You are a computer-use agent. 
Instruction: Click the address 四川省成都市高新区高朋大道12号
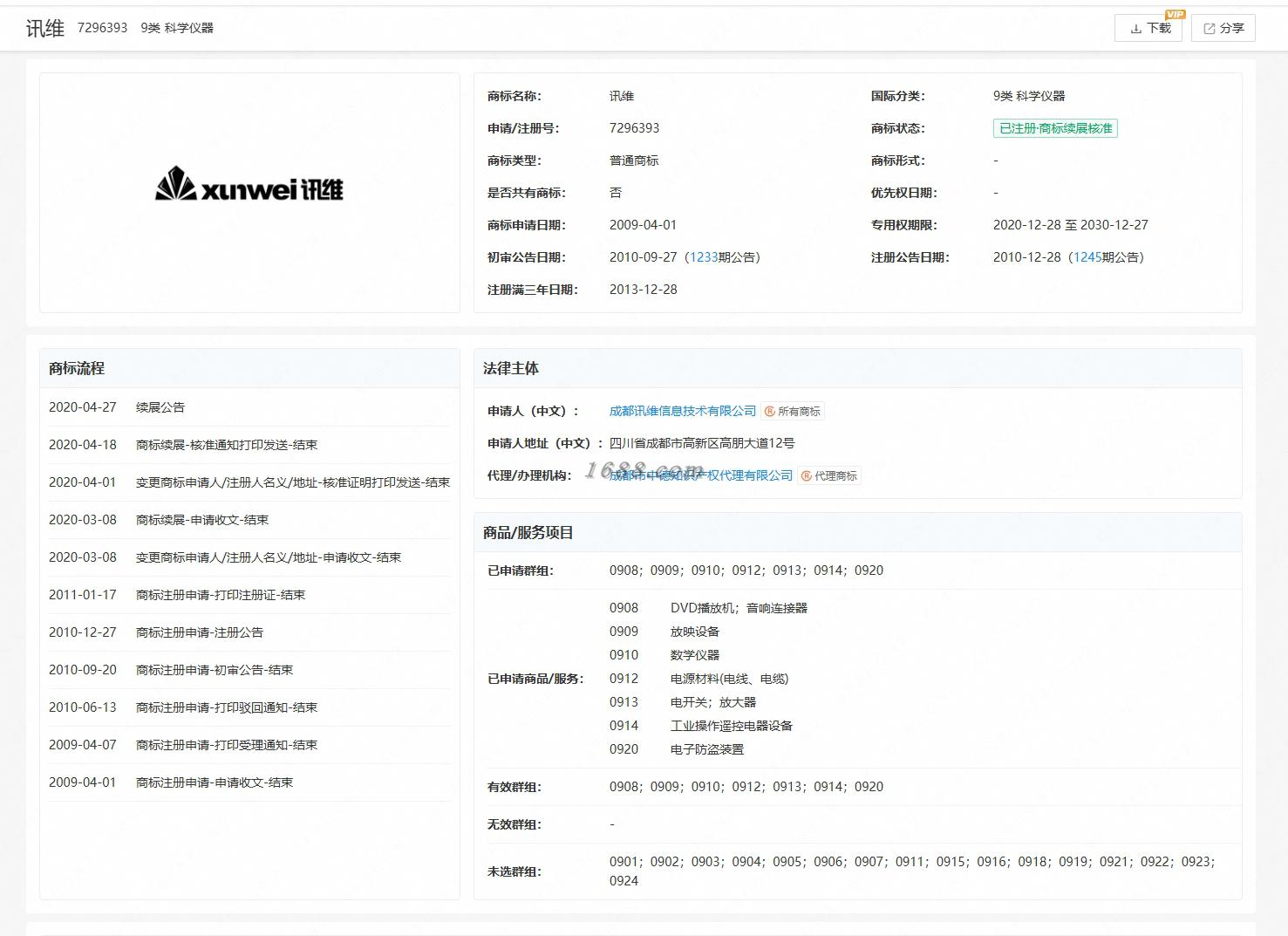coord(702,443)
